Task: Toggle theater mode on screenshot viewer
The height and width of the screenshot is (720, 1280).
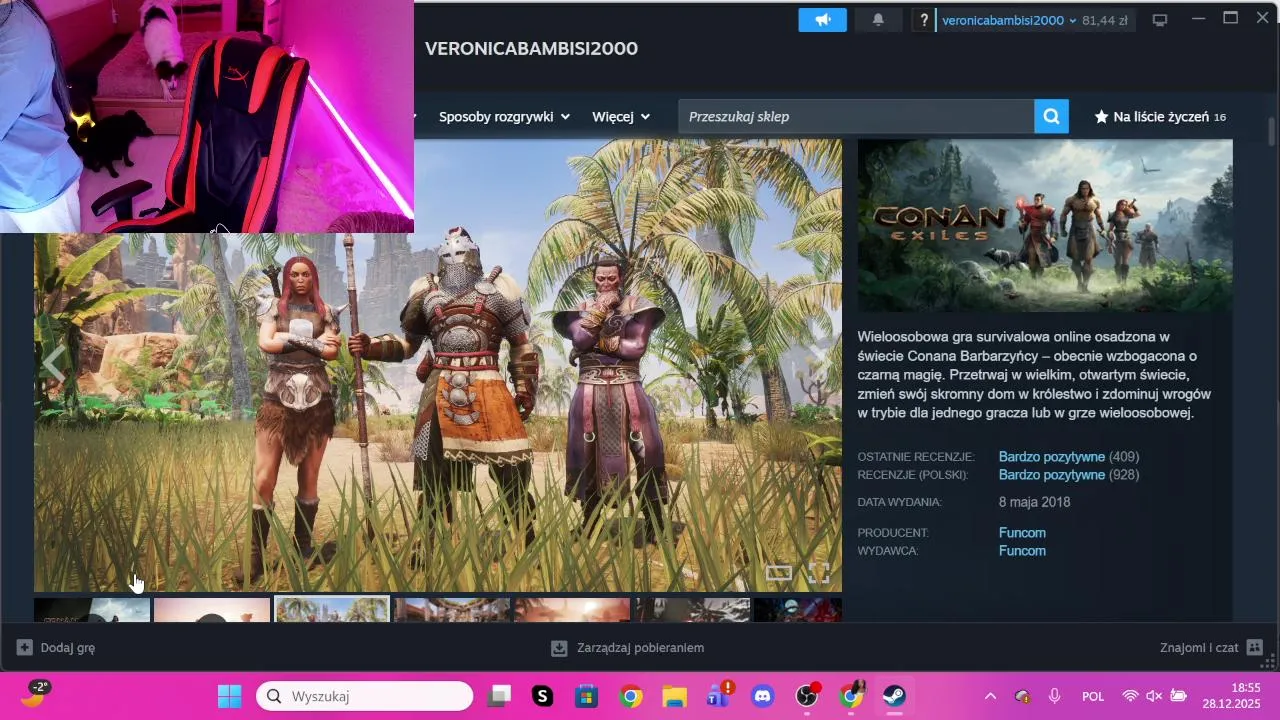Action: point(779,573)
